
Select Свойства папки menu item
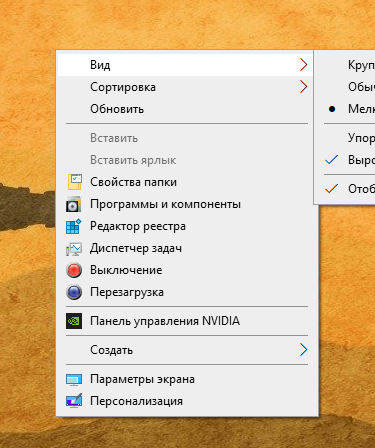[x=185, y=182]
